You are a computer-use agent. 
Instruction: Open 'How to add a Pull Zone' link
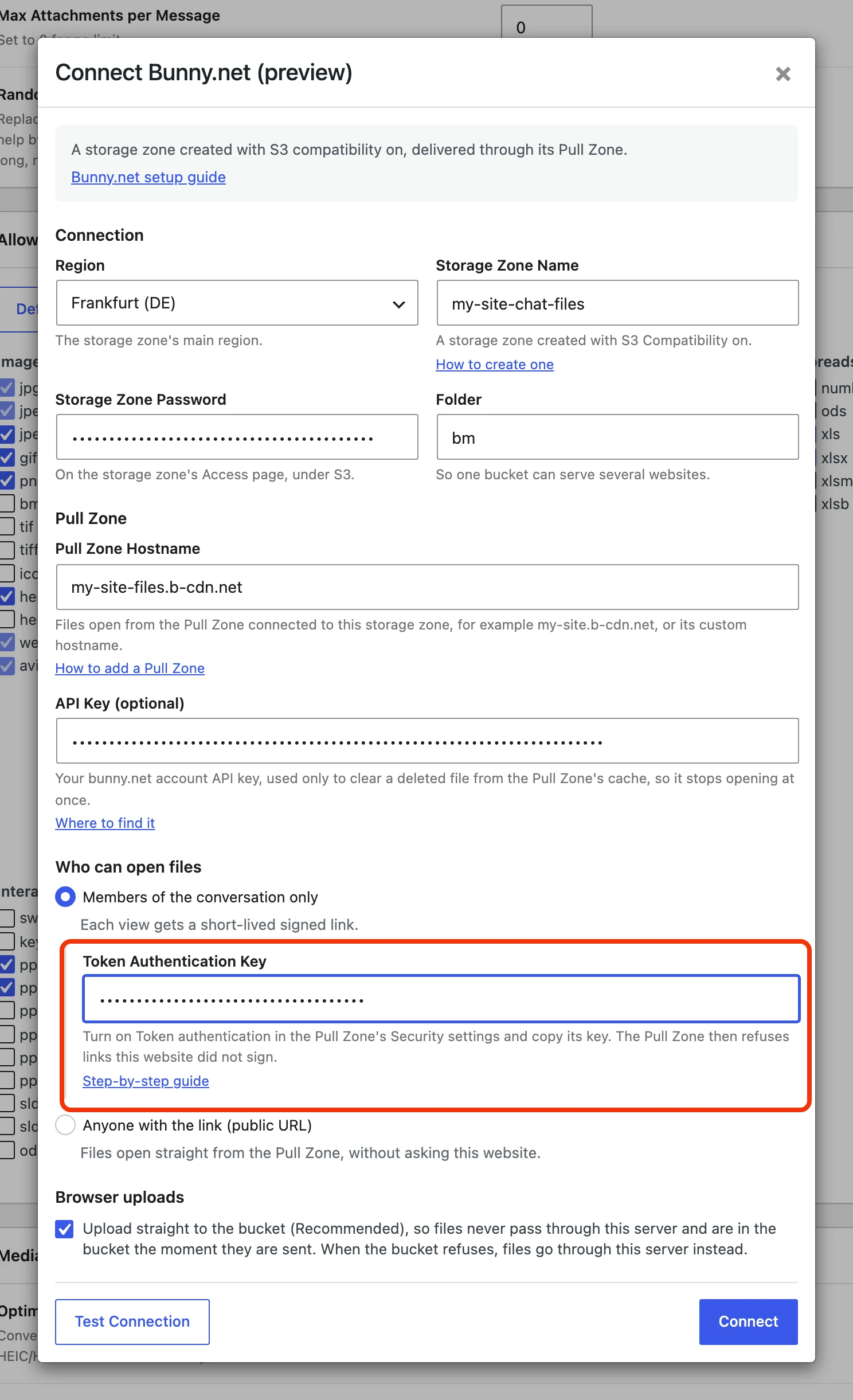coord(130,668)
